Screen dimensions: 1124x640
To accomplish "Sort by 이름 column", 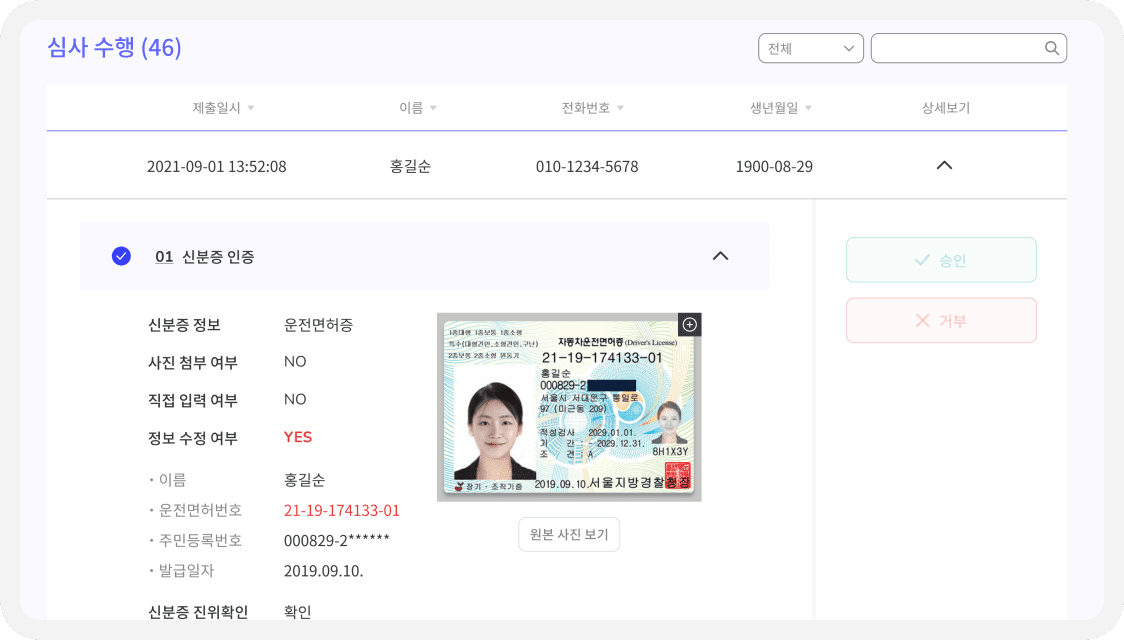I will point(418,108).
